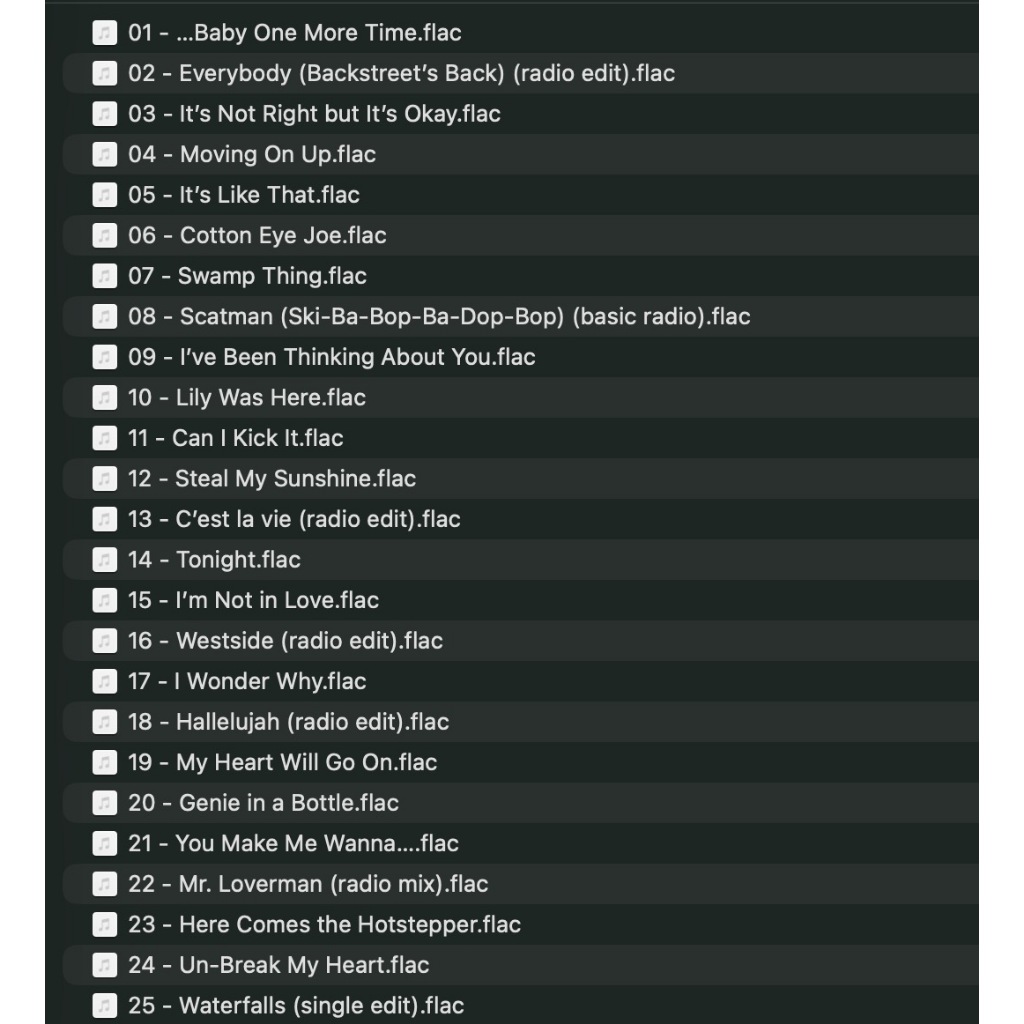Click the file icon next to Genie in a Bottle
Screen dimensions: 1024x1024
[x=104, y=802]
